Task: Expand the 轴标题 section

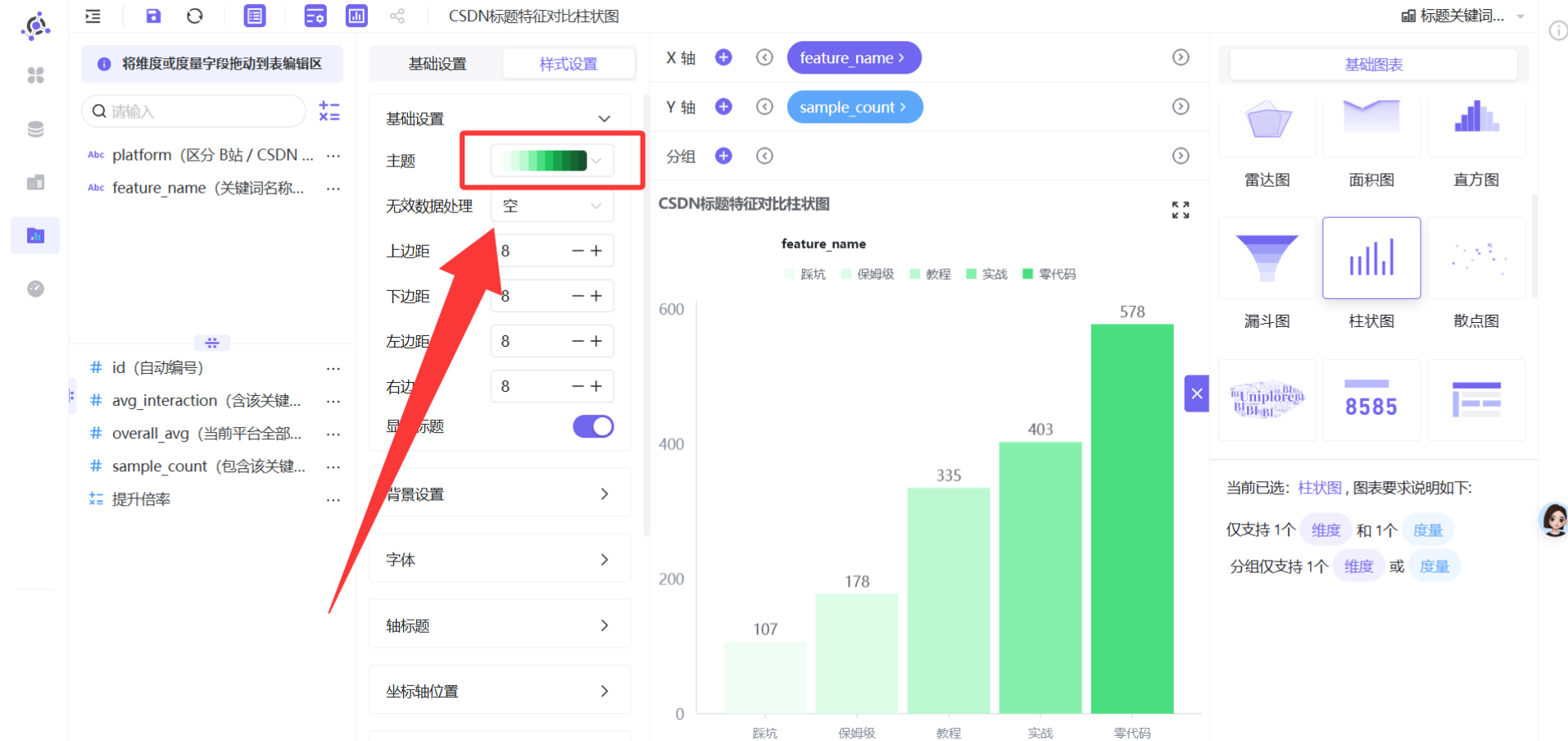Action: [500, 625]
